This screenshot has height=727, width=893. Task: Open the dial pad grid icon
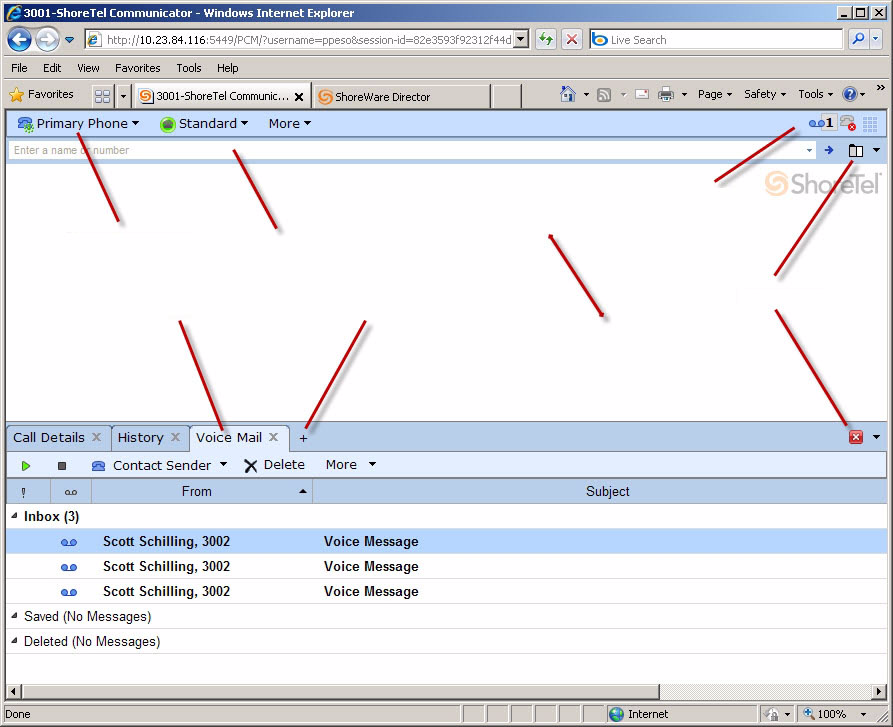870,124
